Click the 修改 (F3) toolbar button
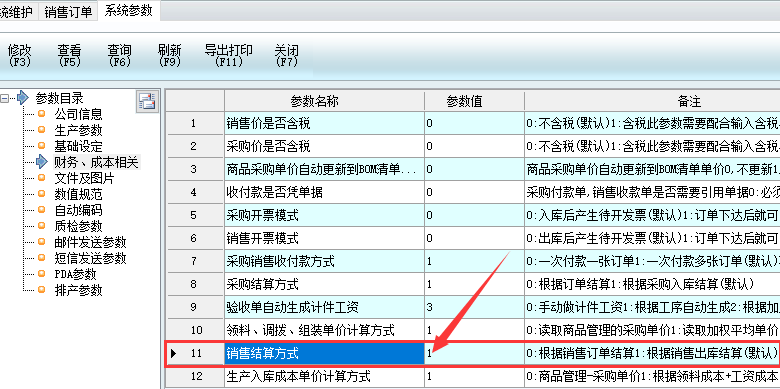The height and width of the screenshot is (389, 780). click(x=20, y=55)
